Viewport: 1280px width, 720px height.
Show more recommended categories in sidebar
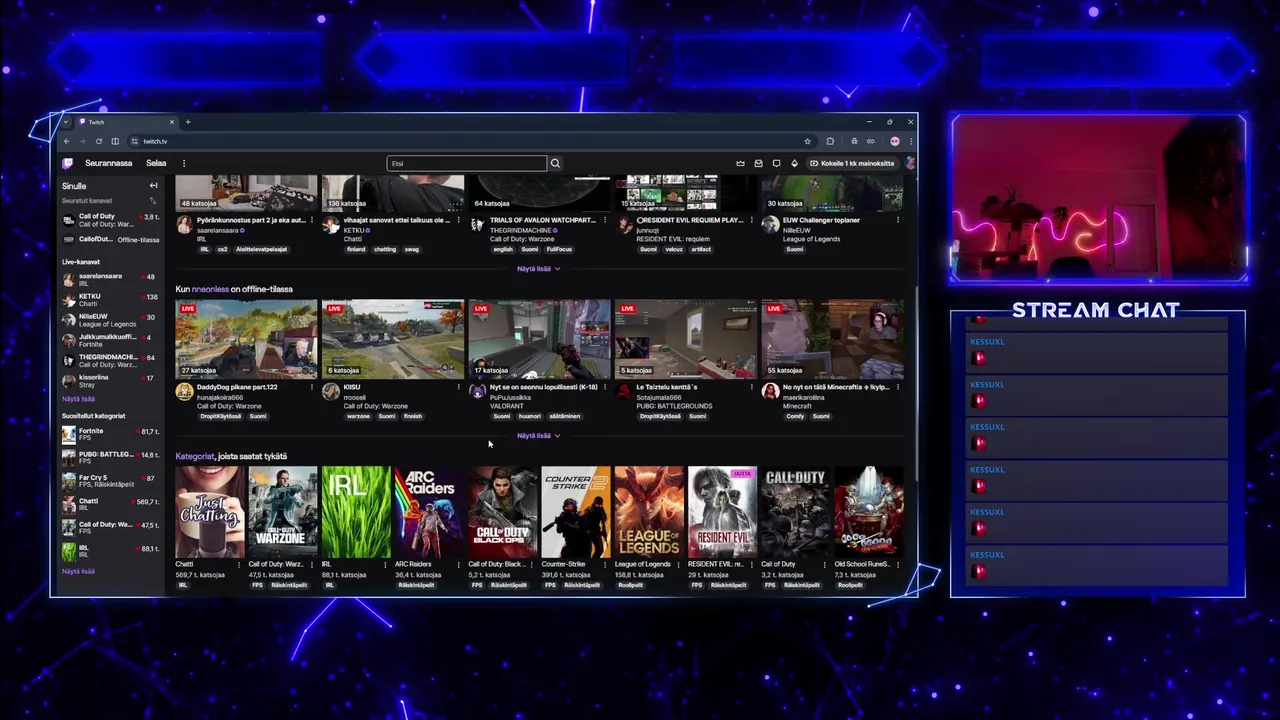[78, 571]
